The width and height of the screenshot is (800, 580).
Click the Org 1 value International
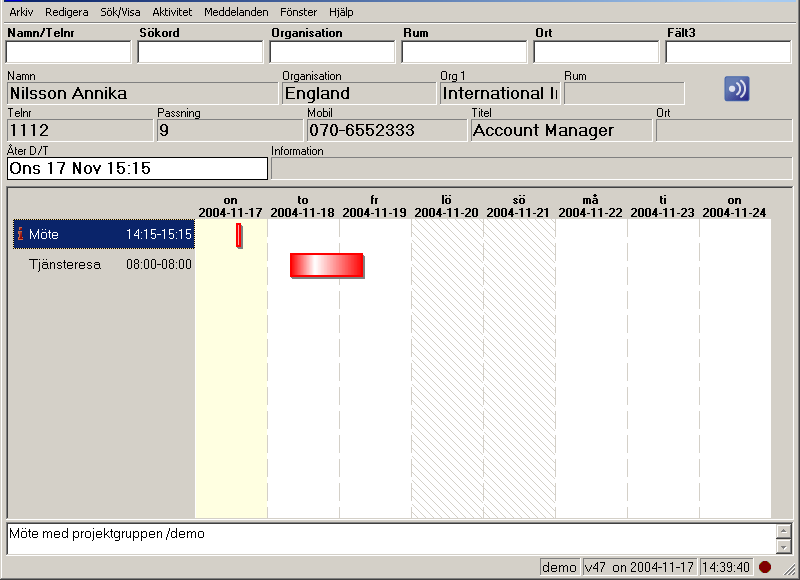tap(500, 93)
